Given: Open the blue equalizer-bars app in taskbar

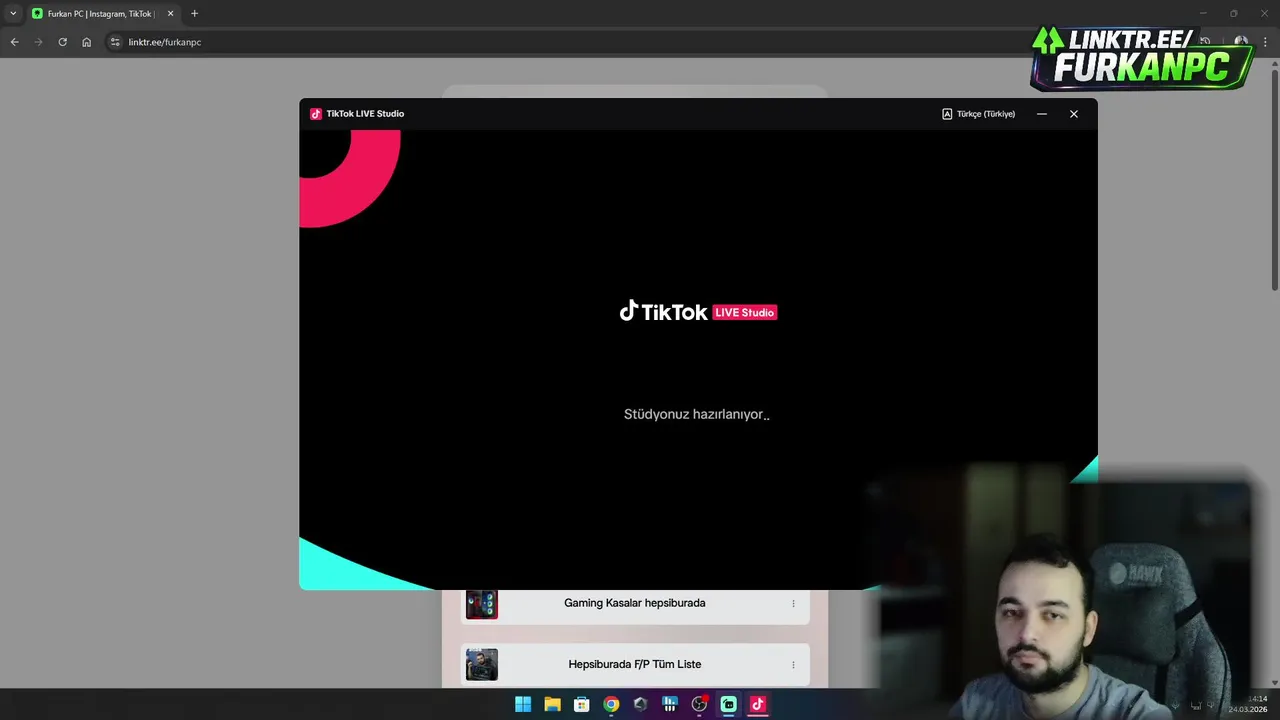Looking at the screenshot, I should click(670, 704).
